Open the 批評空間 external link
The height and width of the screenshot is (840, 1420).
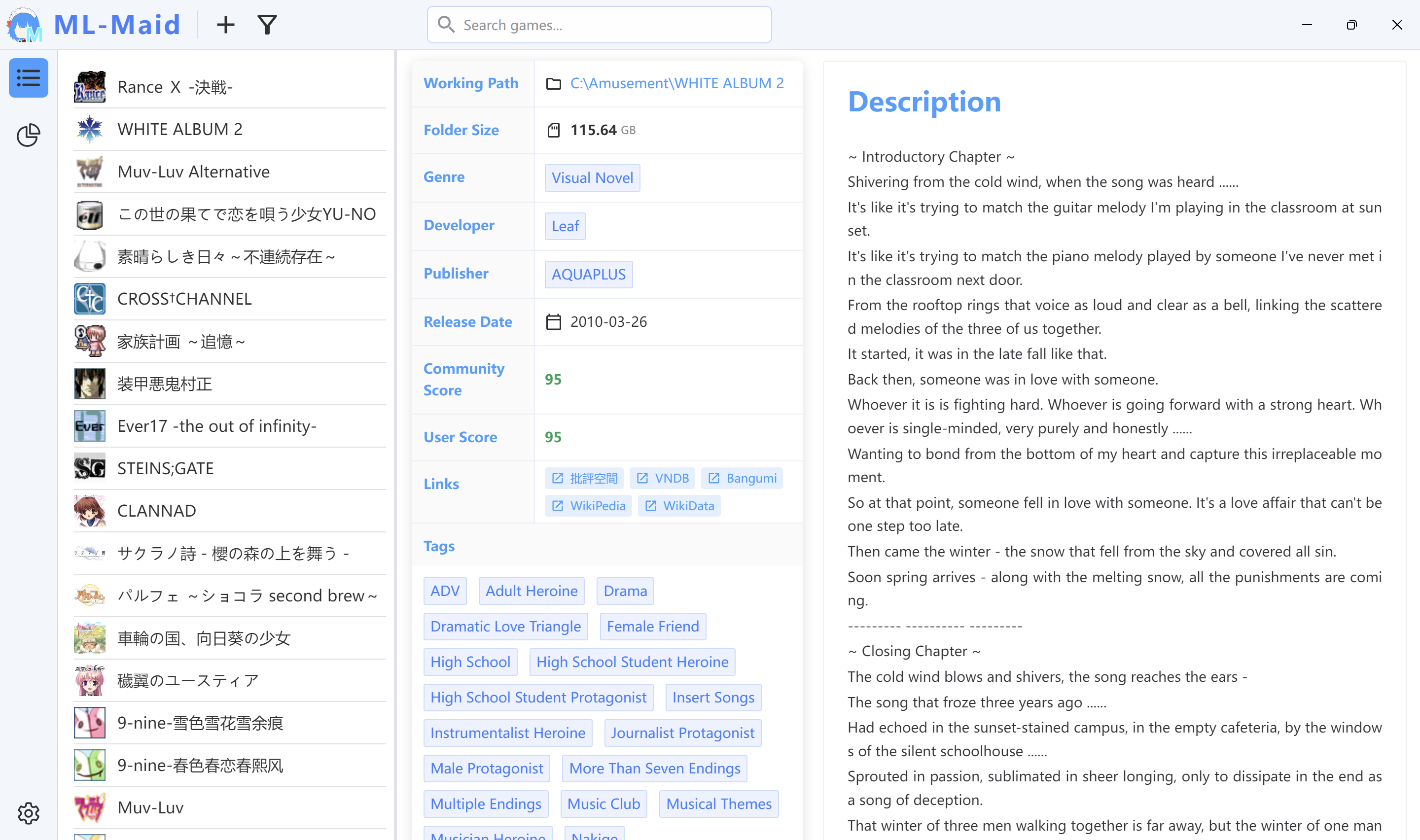583,478
